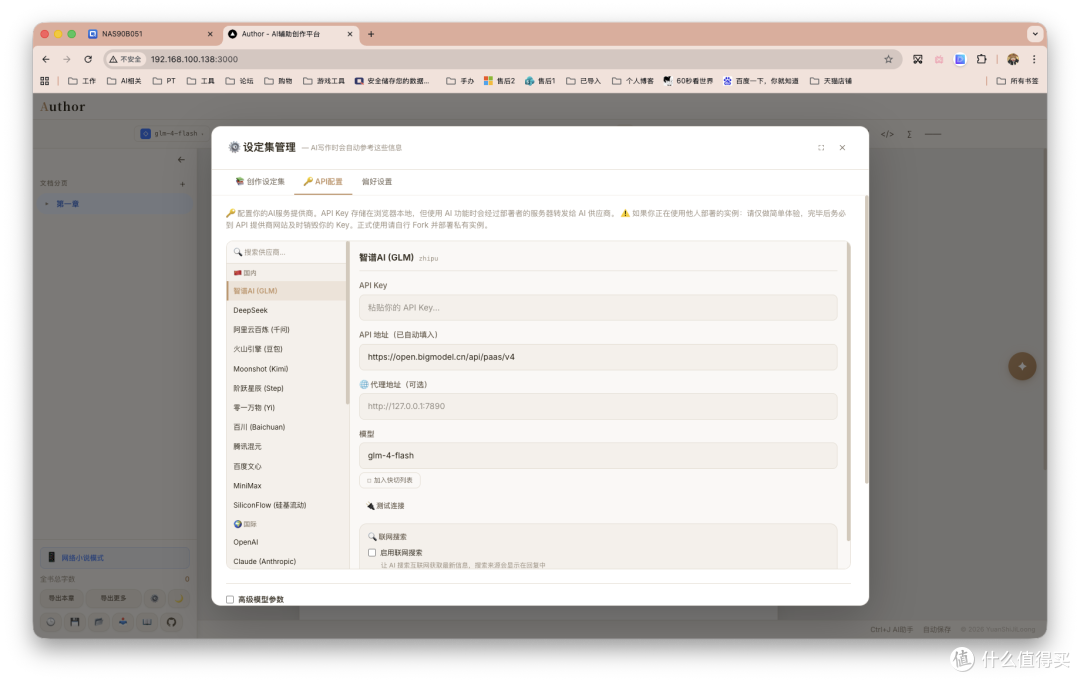
Task: Click the floating AI sparkle button
Action: 1022,366
